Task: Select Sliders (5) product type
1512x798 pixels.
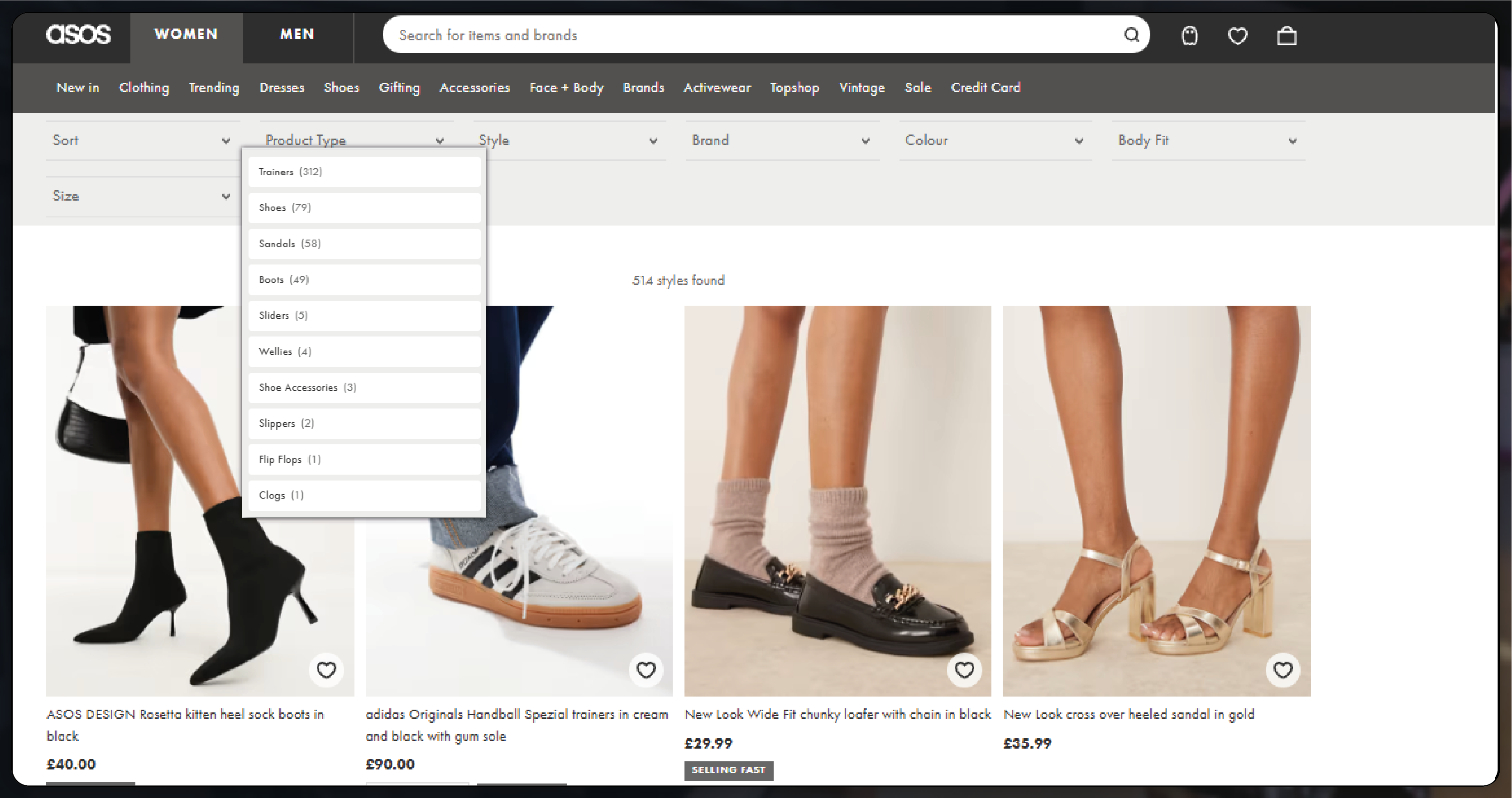Action: (x=364, y=315)
